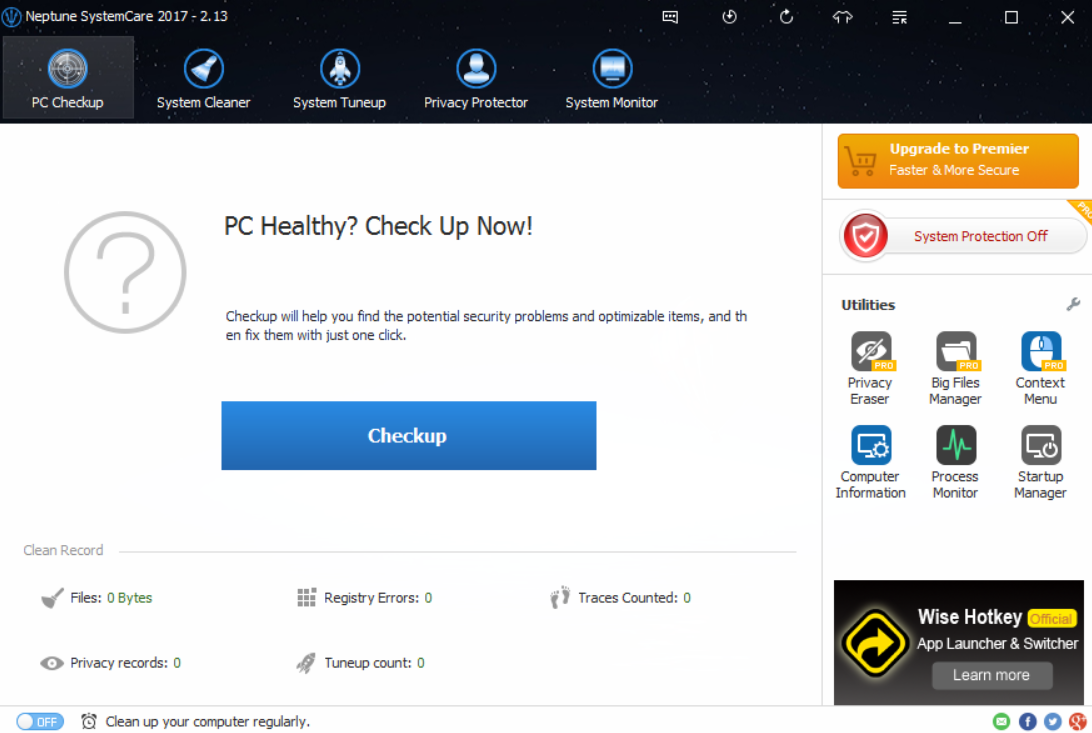The height and width of the screenshot is (733, 1092).
Task: Open the Context Menu utility
Action: (x=1040, y=368)
